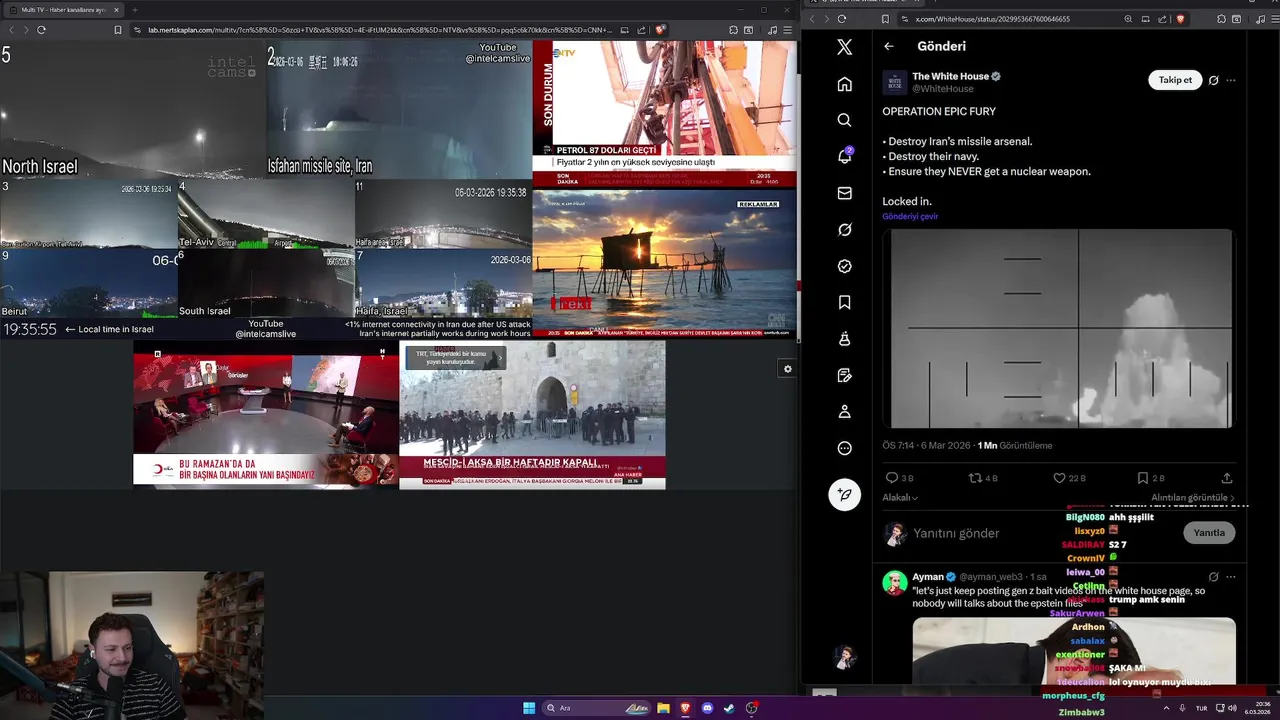Open Discord from the taskbar
The image size is (1280, 720).
pos(707,708)
